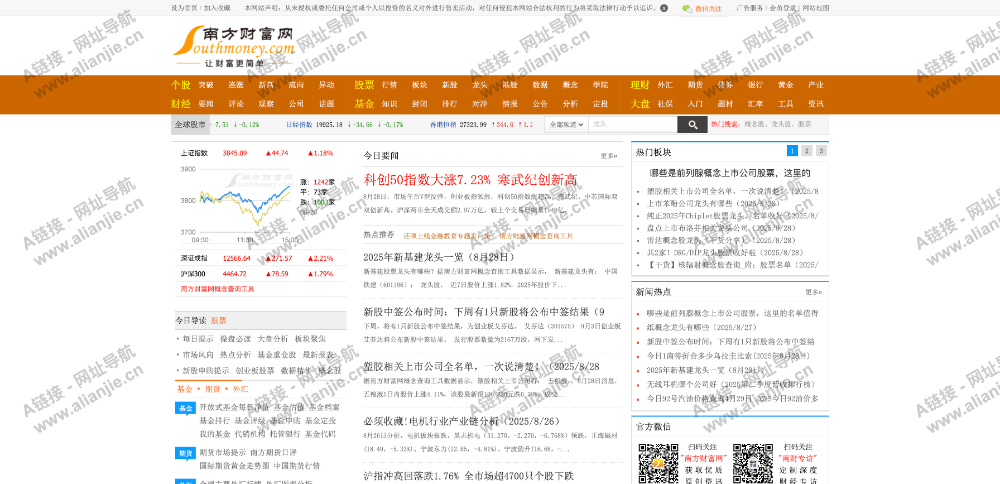Click the 深证成指 index row

coord(261,258)
